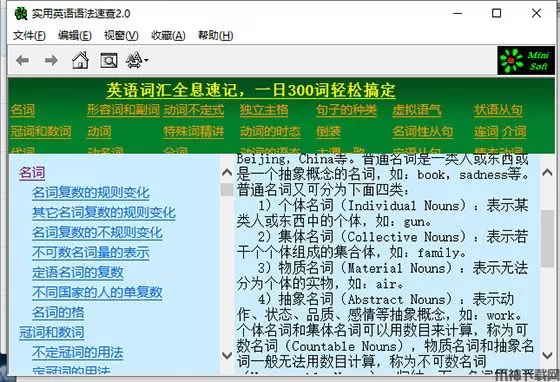Click the left pane scrollbar thumb
This screenshot has height=382, width=560.
click(227, 190)
